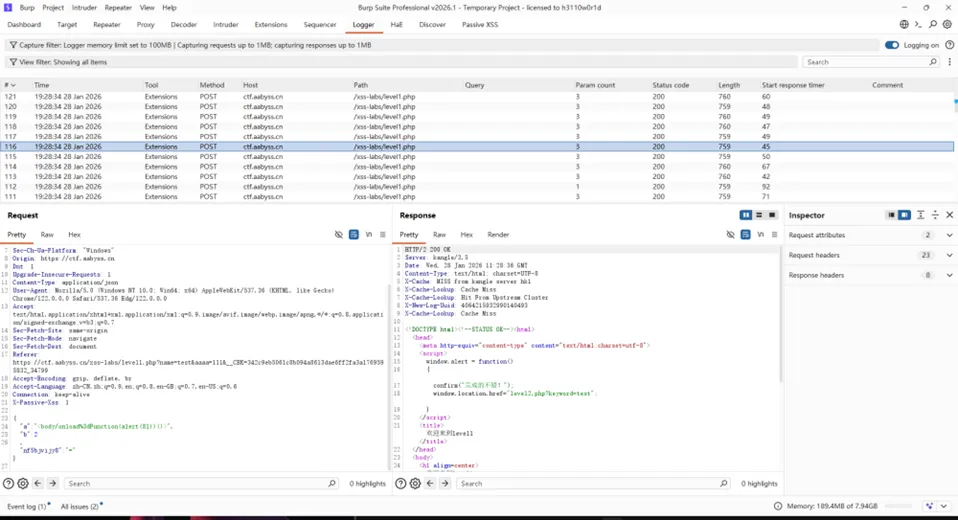
Task: Toggle word wrap button in Request panel
Action: pos(354,235)
